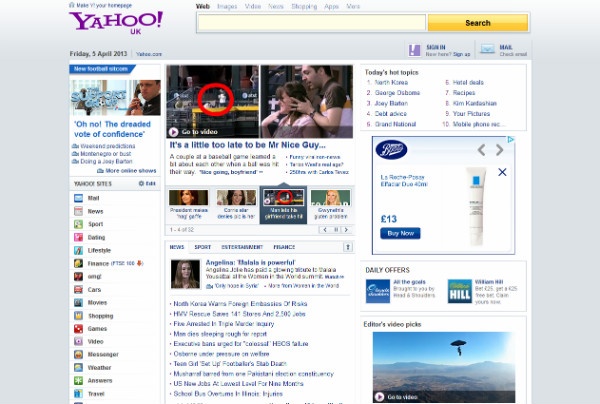
Task: Open the Cars icon in sidebar
Action: pyautogui.click(x=78, y=290)
